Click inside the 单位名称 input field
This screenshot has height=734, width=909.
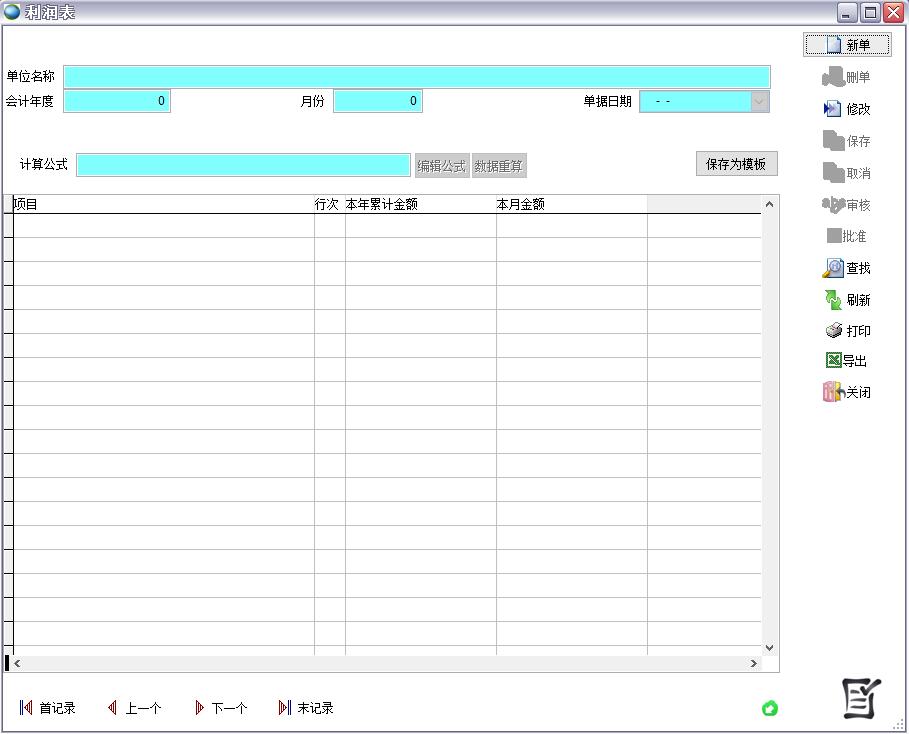417,76
